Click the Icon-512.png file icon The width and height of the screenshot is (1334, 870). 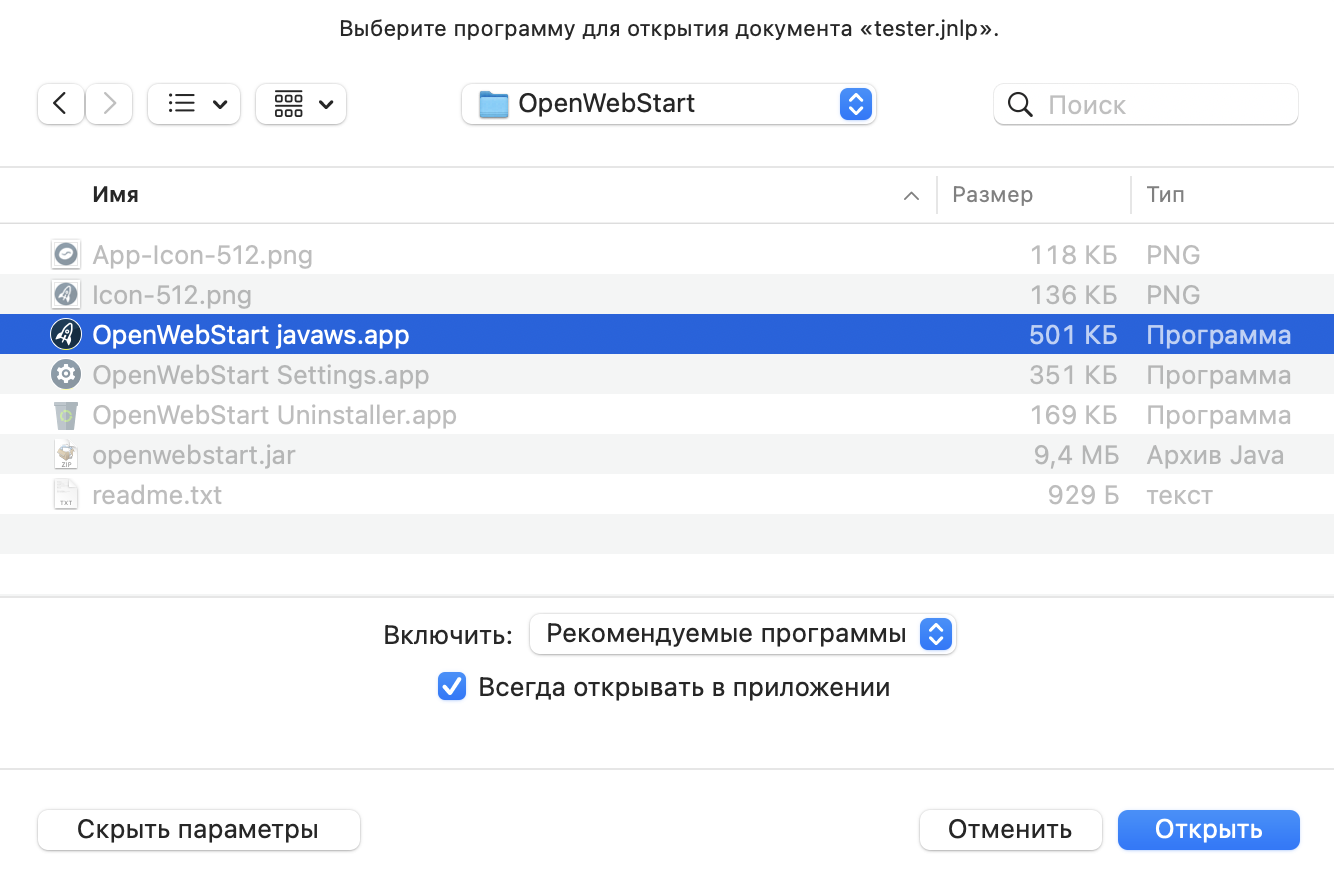click(66, 295)
